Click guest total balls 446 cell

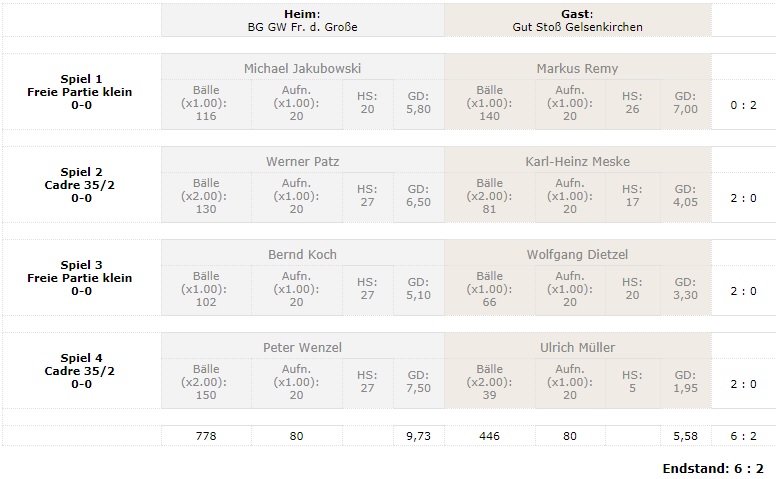(489, 436)
